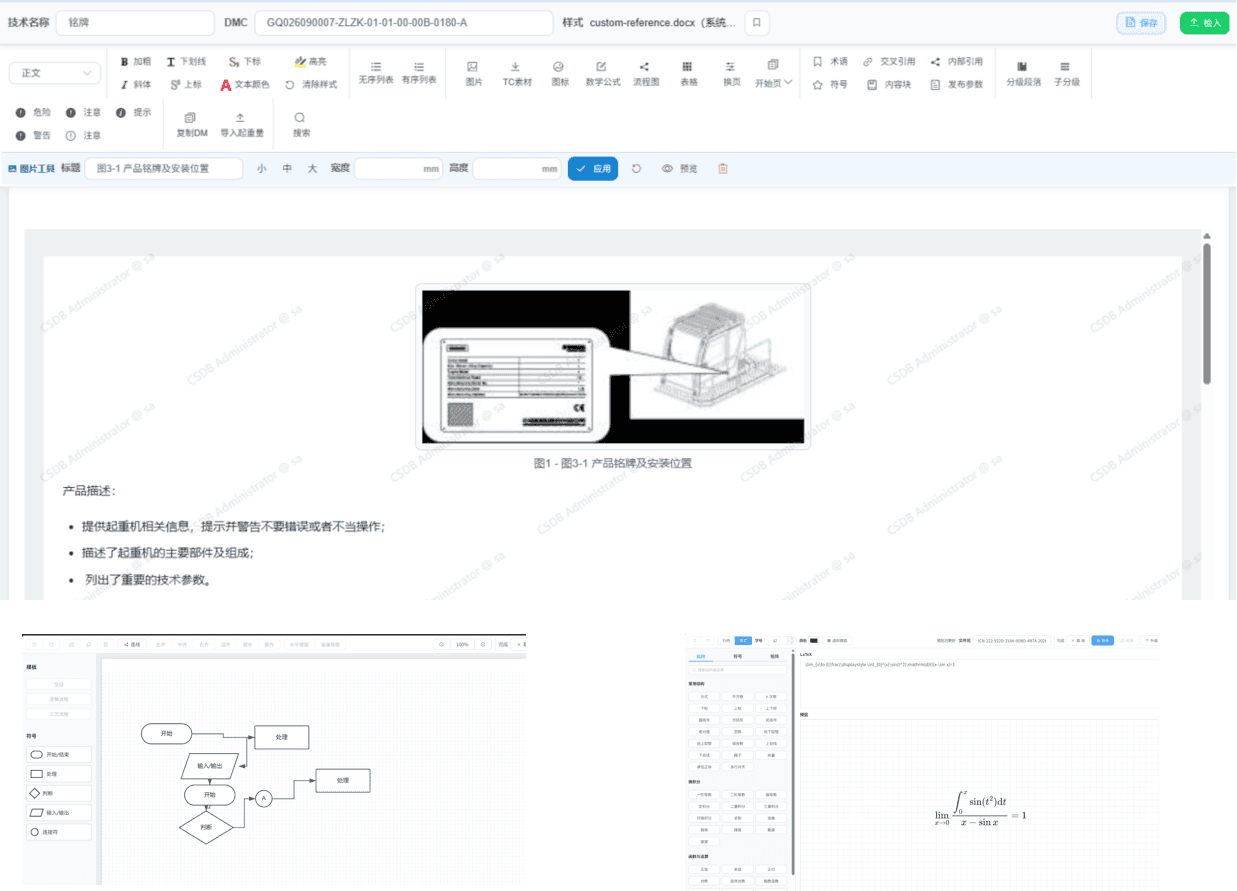Pick a 文本颜色 text color

point(245,85)
